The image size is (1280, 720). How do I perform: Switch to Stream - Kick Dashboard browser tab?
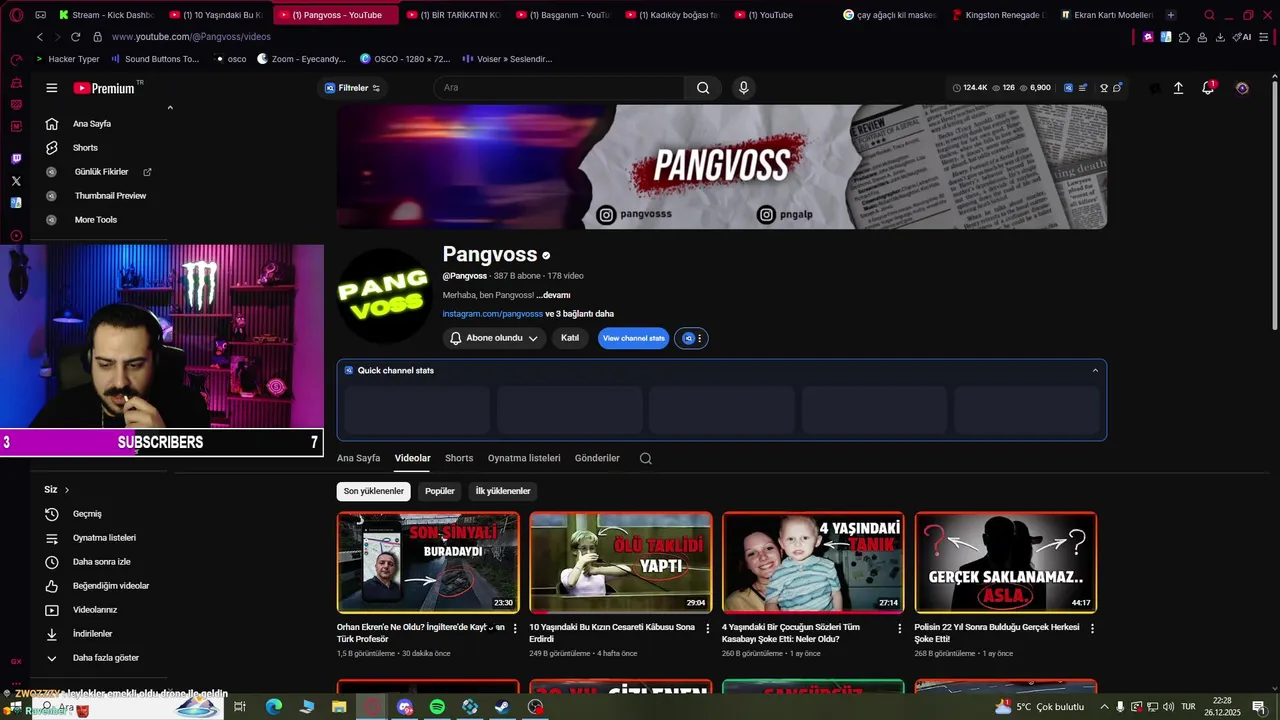click(x=105, y=15)
